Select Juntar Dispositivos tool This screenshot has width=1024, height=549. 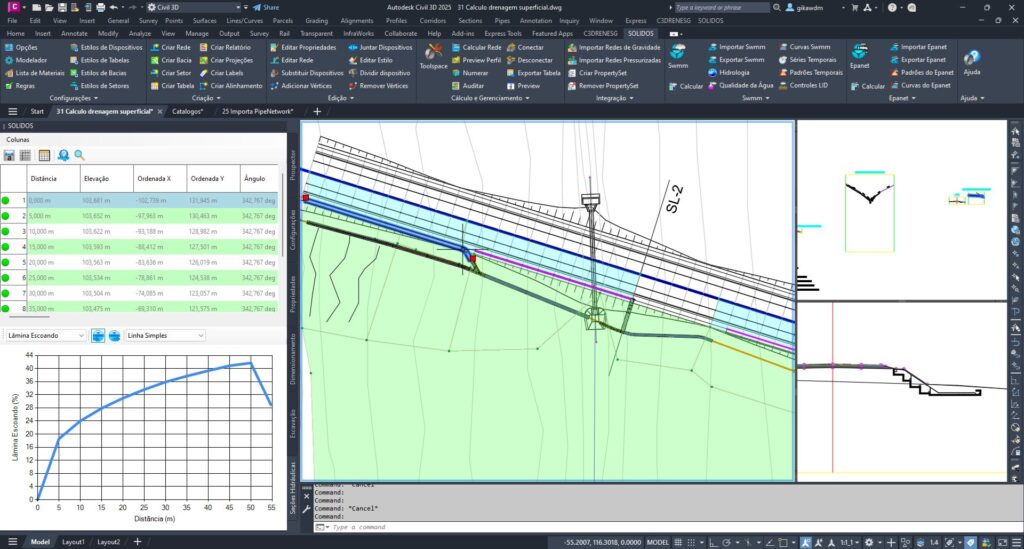tap(380, 48)
